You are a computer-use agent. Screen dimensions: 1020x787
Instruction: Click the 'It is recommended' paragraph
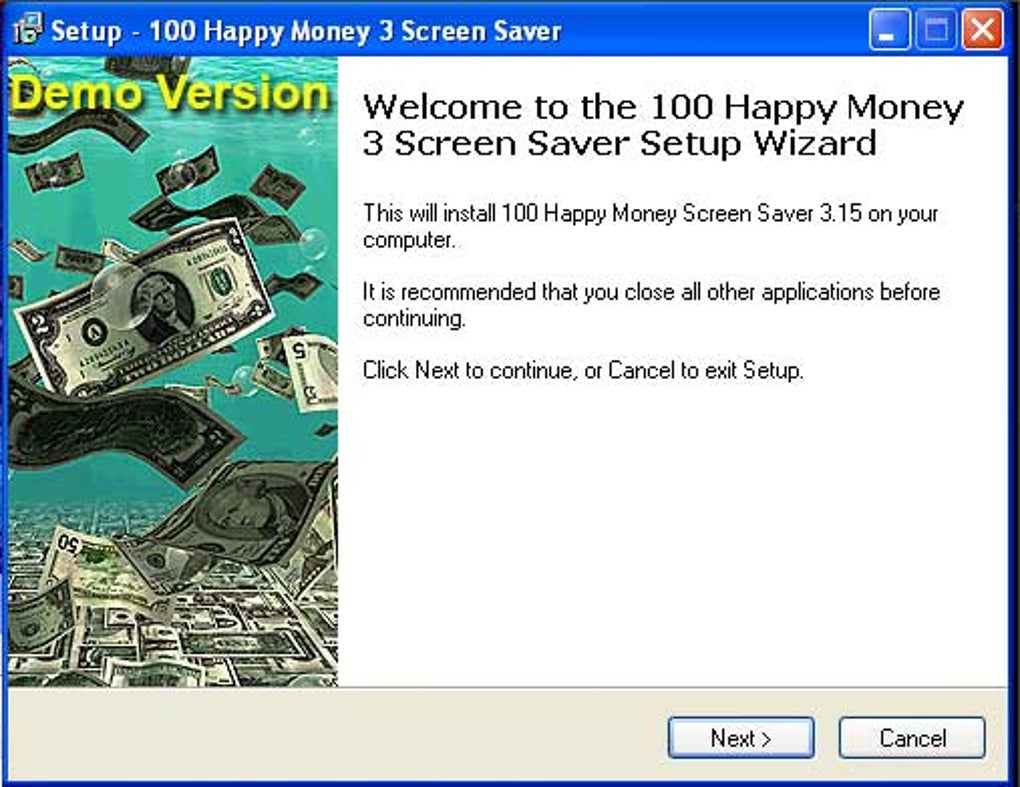(651, 304)
